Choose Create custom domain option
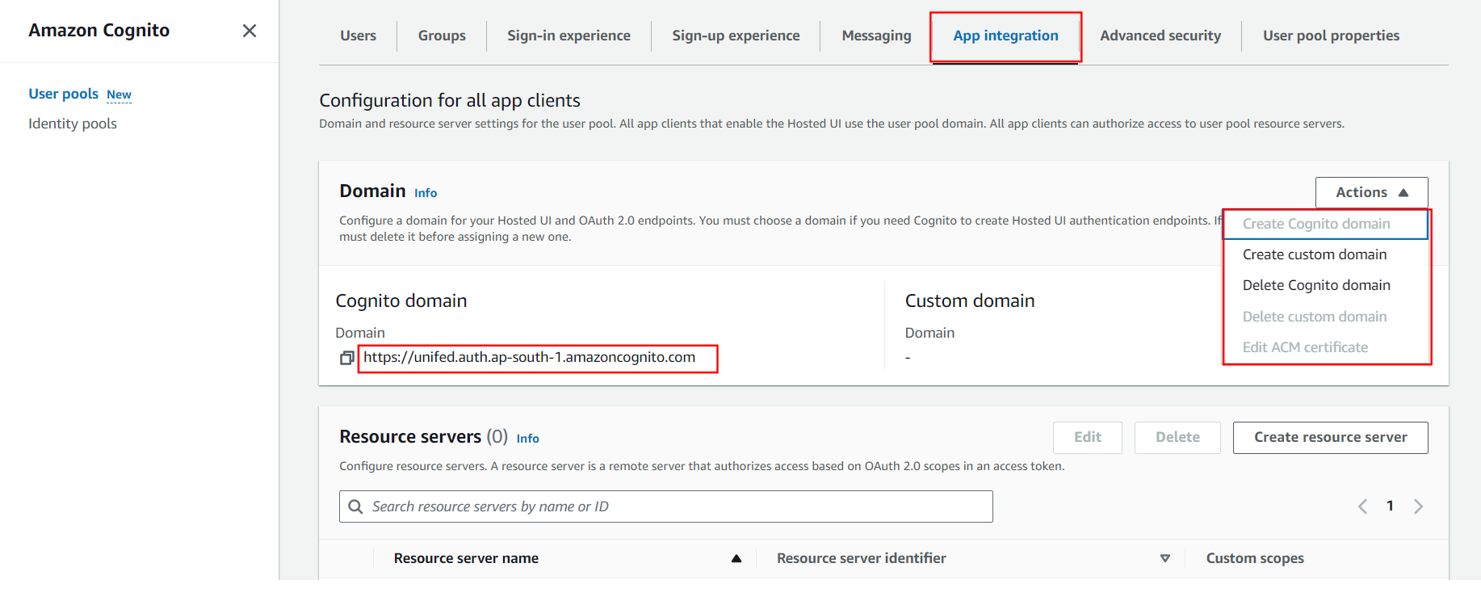 coord(1326,255)
